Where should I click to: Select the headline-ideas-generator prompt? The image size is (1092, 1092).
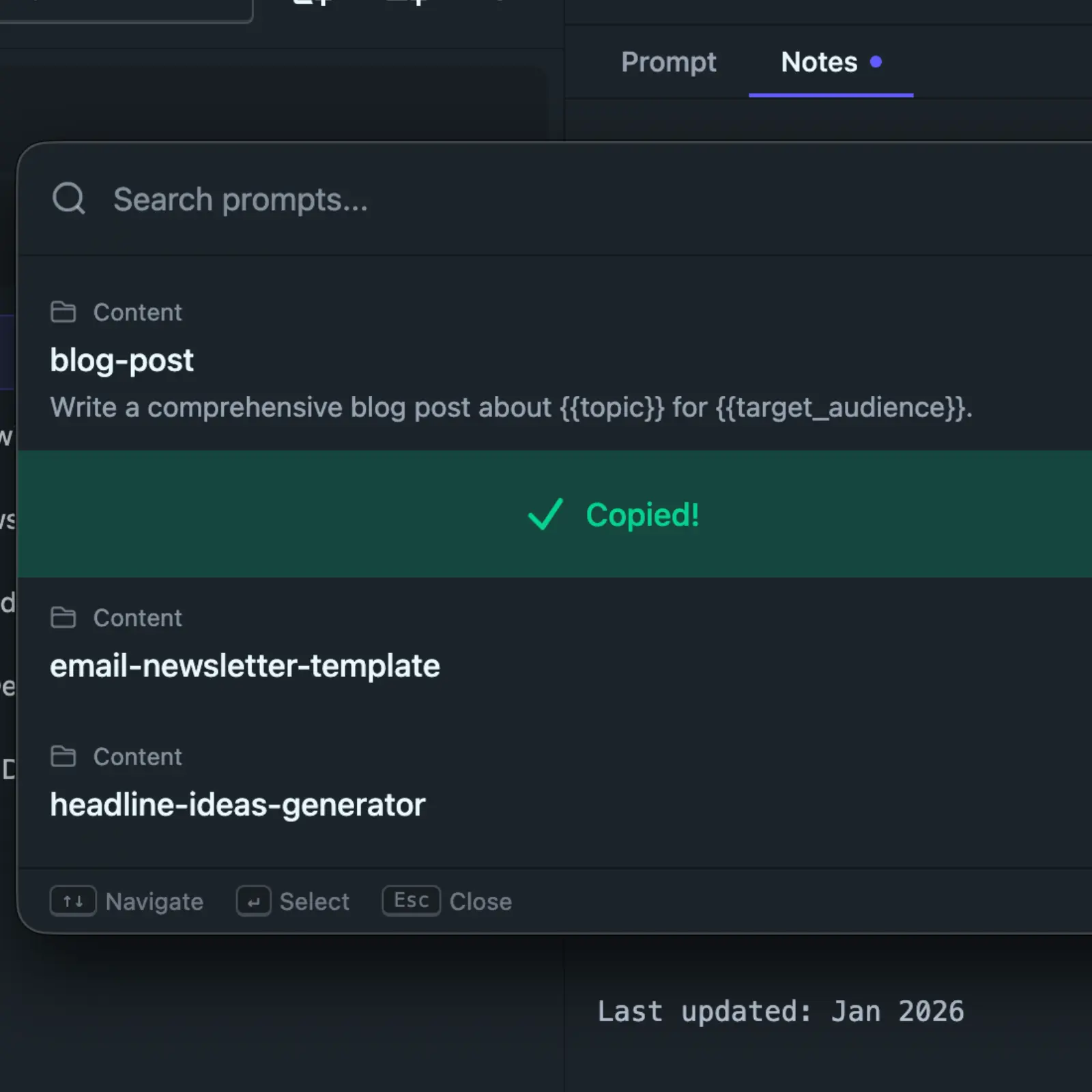(238, 805)
